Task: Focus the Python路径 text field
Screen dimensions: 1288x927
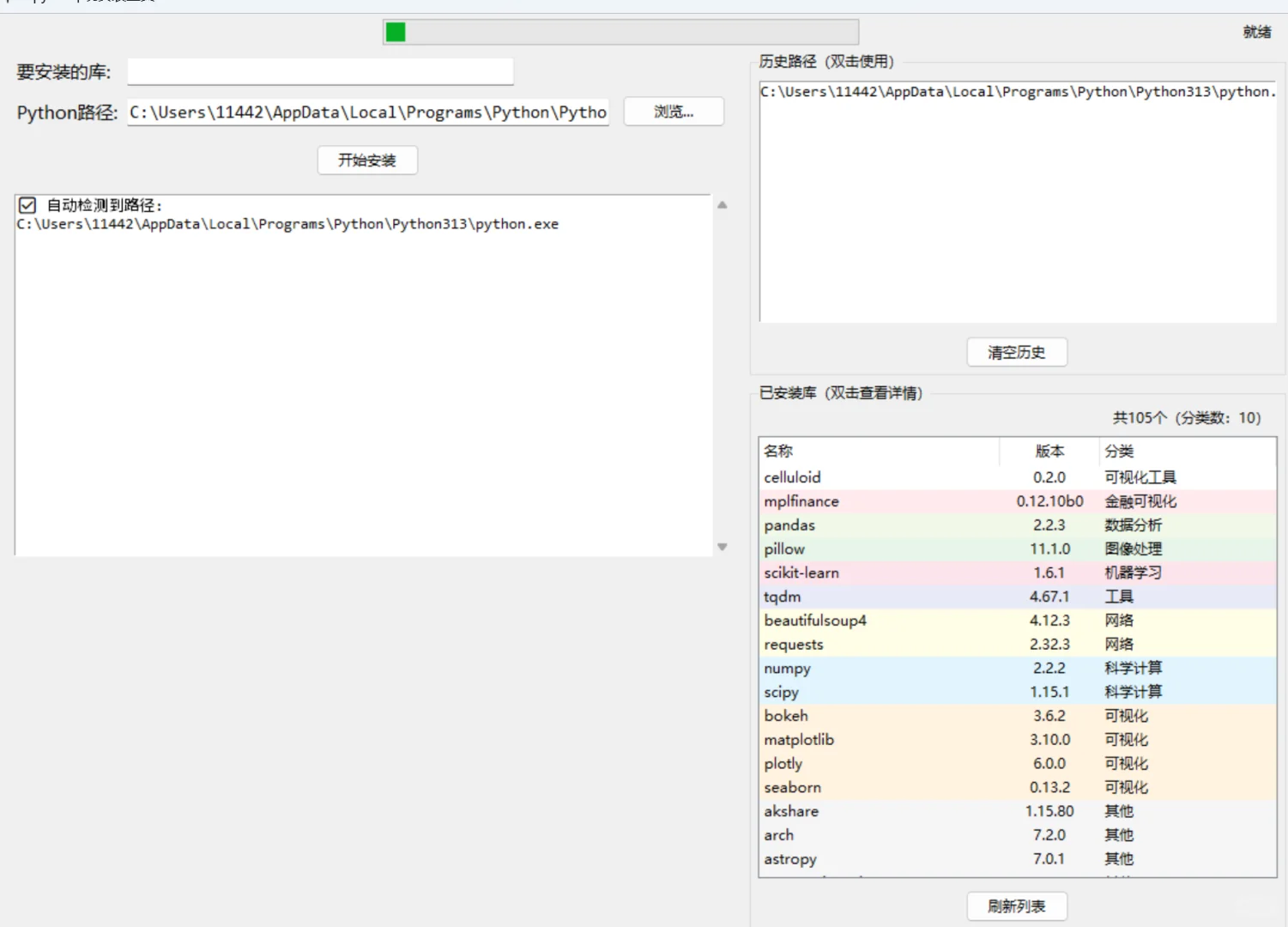Action: pos(368,112)
